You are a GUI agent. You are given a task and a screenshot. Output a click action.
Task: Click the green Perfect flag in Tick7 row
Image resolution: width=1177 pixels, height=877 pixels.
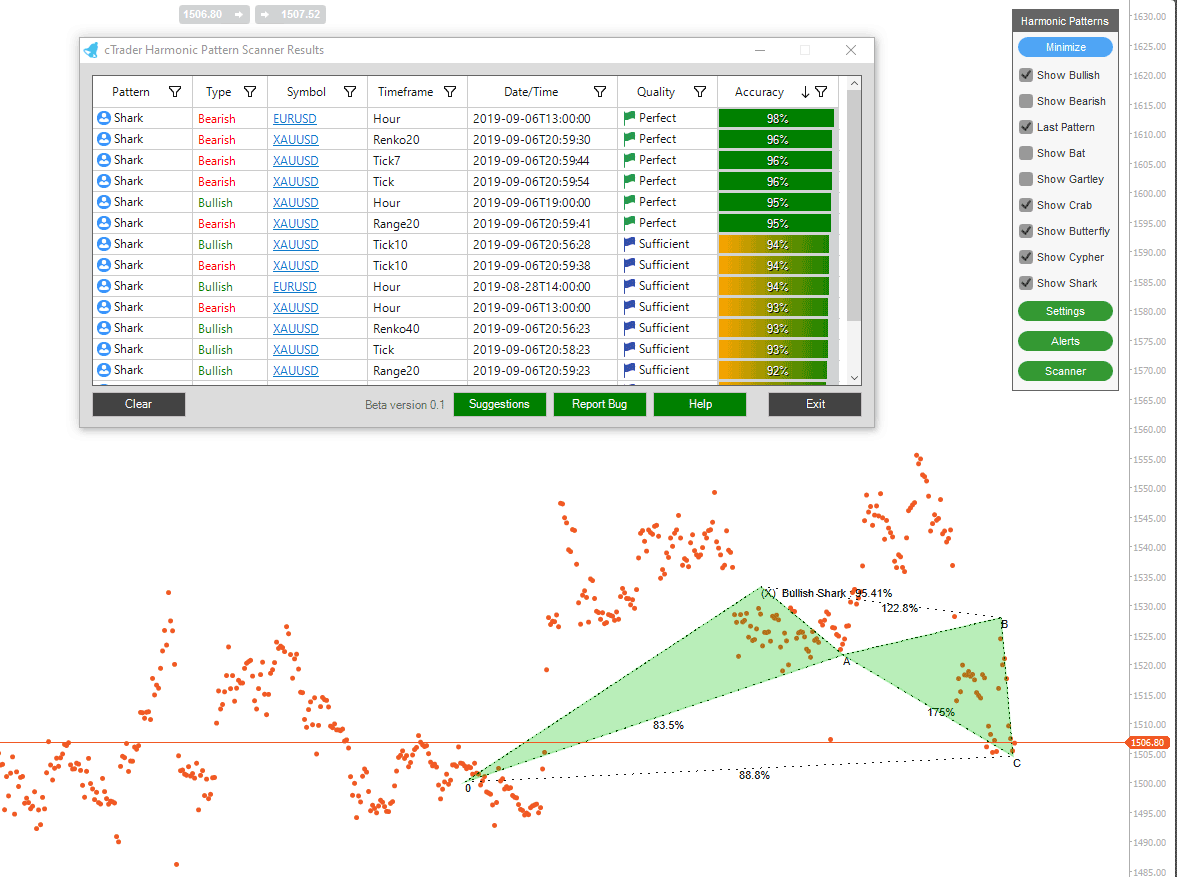tap(629, 160)
